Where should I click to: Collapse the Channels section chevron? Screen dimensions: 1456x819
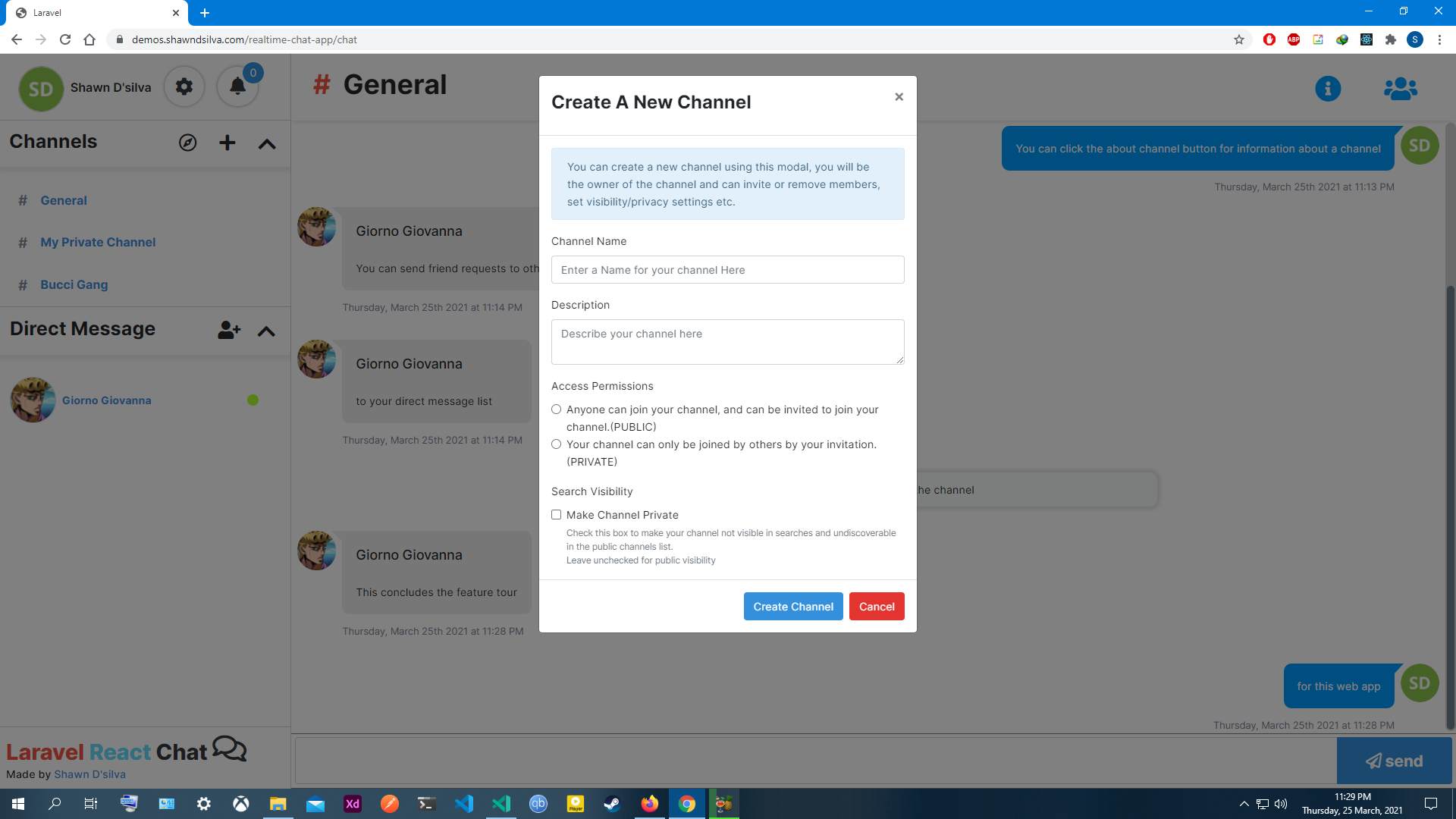point(267,144)
